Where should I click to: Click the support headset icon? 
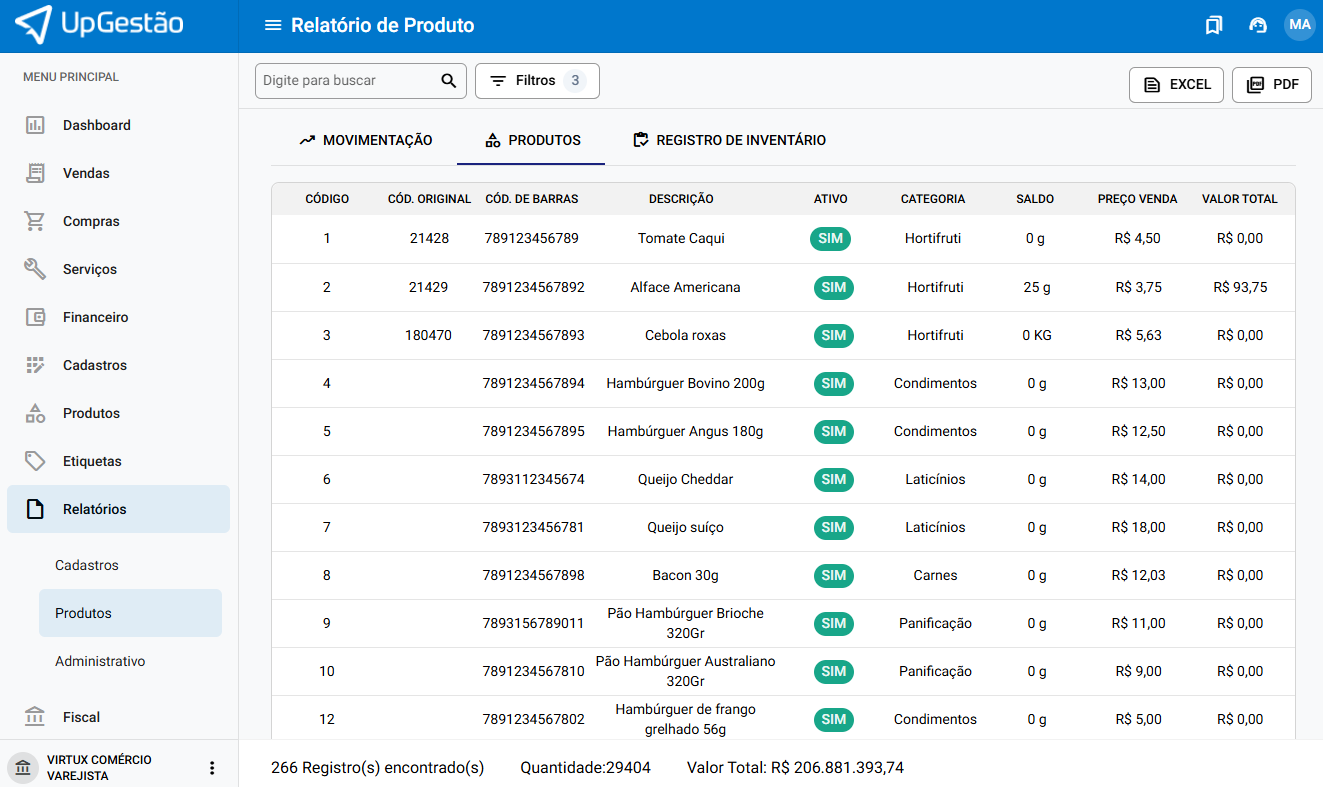(1258, 25)
